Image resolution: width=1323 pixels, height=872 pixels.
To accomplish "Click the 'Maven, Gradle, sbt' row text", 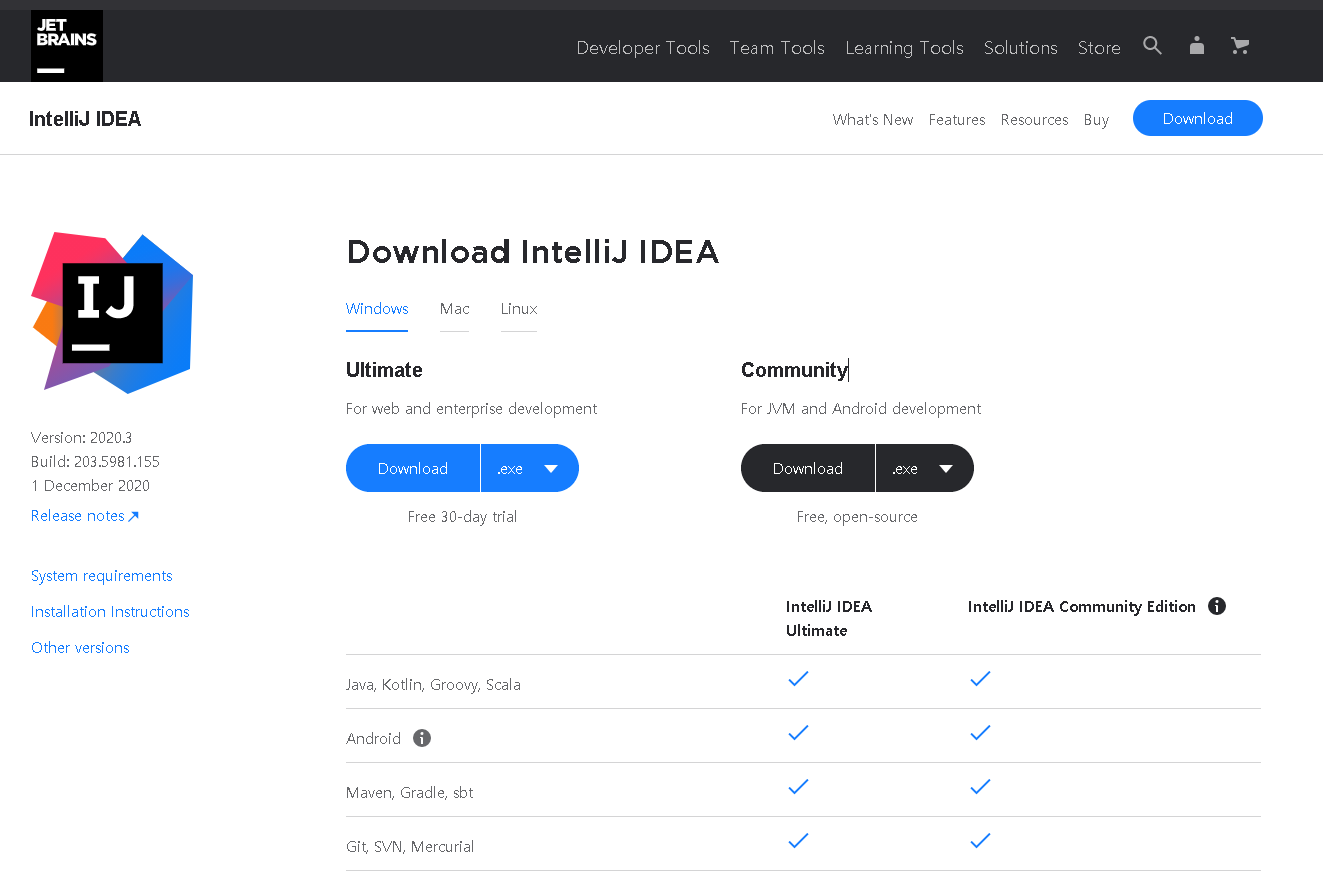I will [410, 793].
